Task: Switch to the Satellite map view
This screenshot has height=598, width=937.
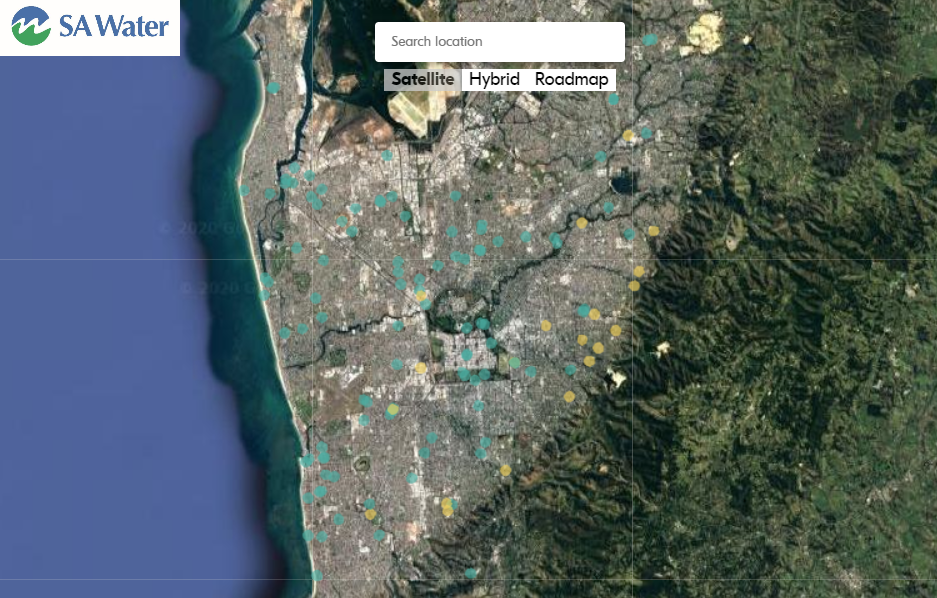Action: click(422, 80)
